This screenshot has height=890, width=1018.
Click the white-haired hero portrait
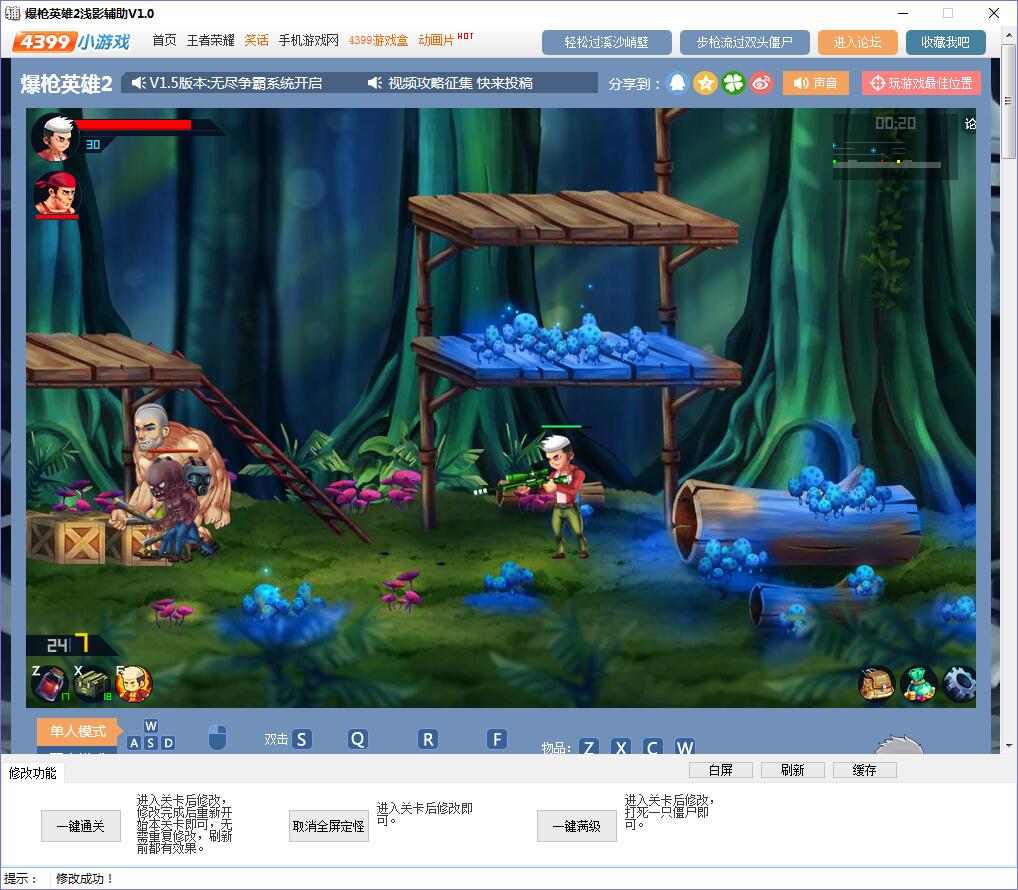tap(56, 137)
